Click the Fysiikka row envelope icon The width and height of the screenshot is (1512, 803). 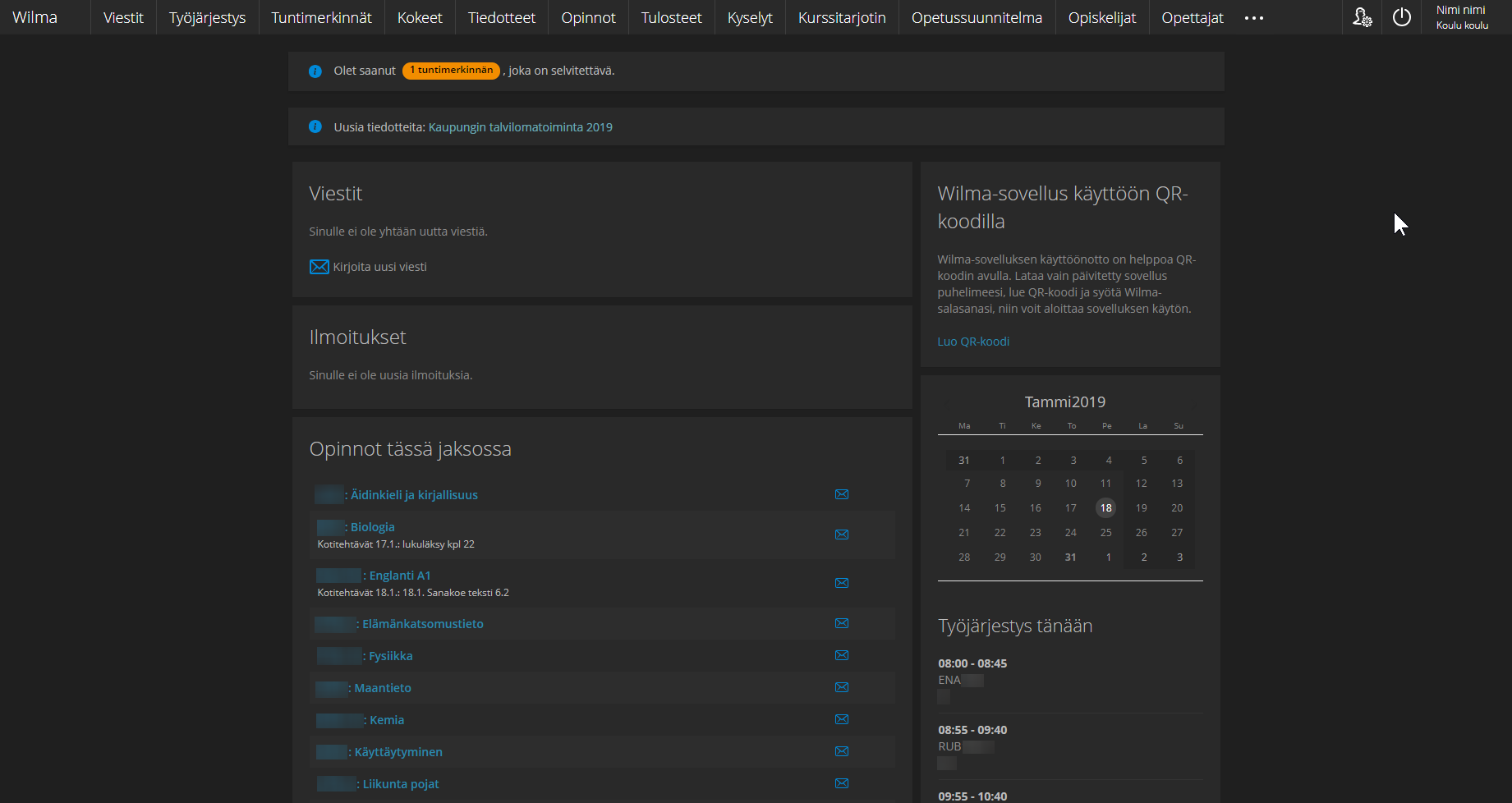(x=842, y=655)
